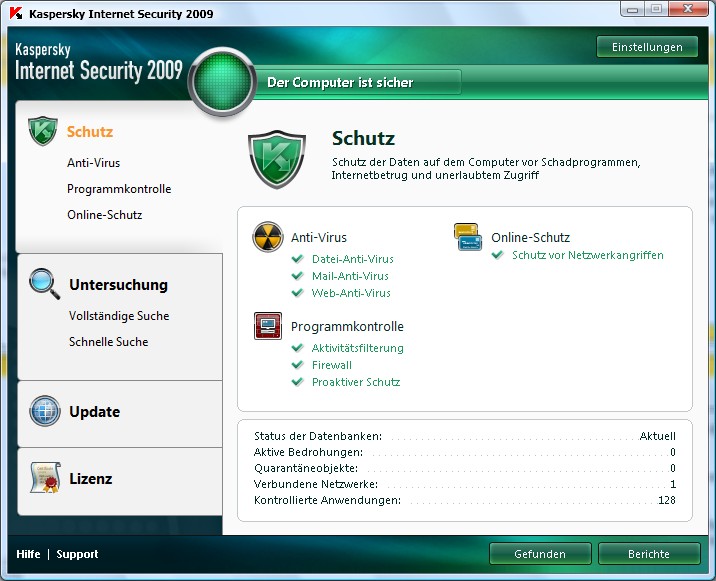
Task: Click checkmark beside Schutz vor Netzwerkangriffen
Action: [x=498, y=255]
